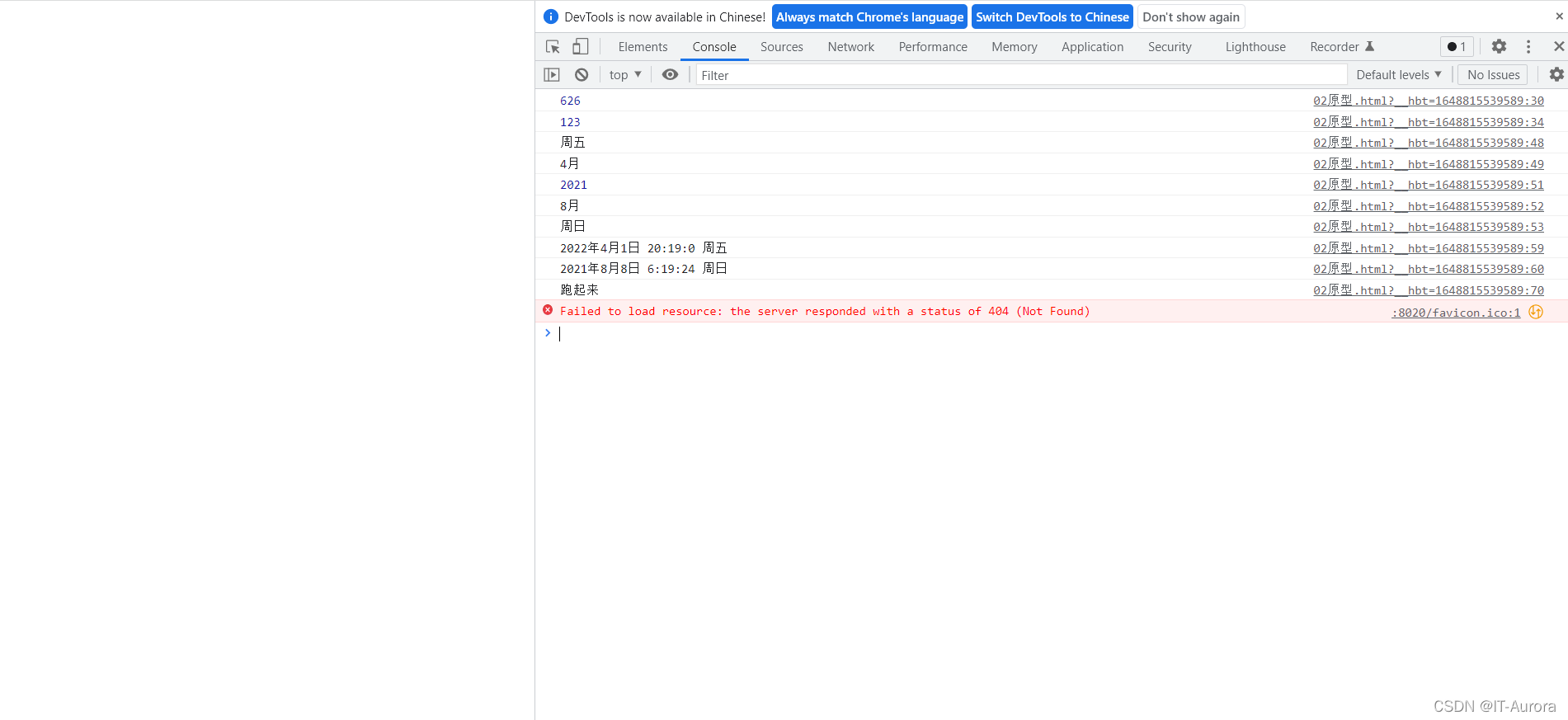Screen dimensions: 1568x720
Task: Click console output 周日
Action: 572,227
